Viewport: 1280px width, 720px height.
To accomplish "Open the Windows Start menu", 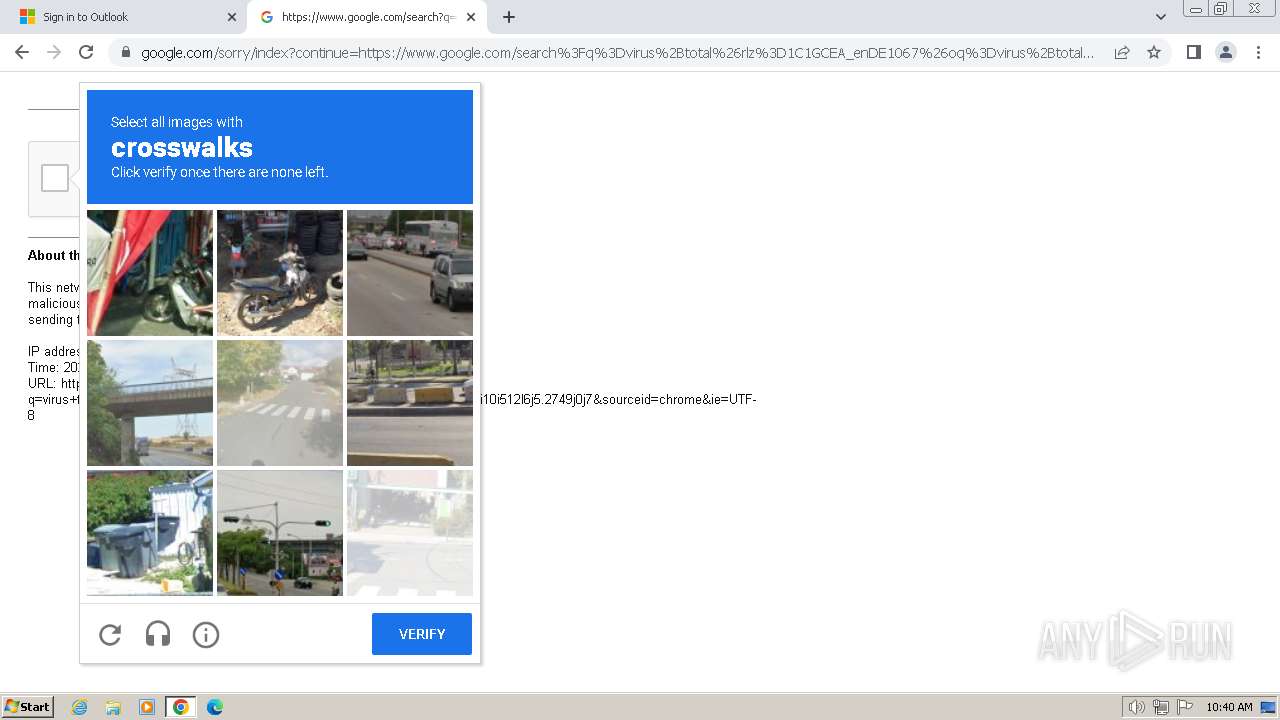I will (x=27, y=706).
